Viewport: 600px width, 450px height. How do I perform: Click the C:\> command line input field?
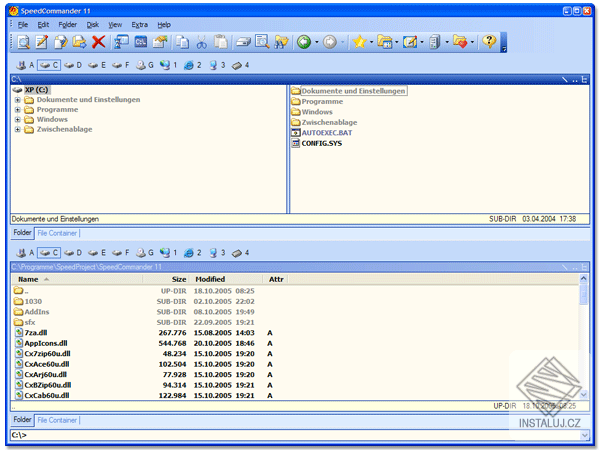pyautogui.click(x=295, y=435)
